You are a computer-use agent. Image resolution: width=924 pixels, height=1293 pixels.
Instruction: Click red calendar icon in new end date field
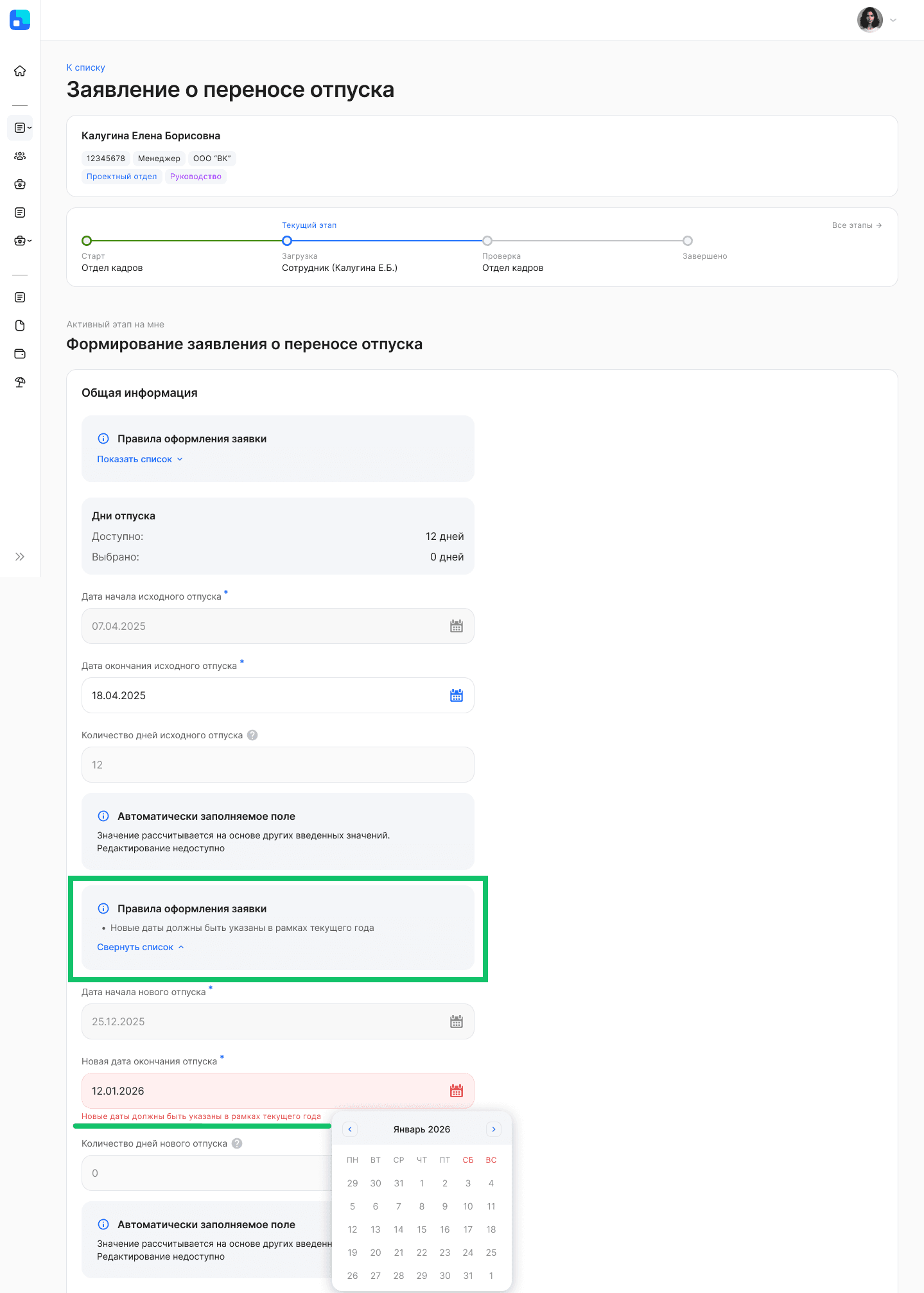[x=456, y=1091]
